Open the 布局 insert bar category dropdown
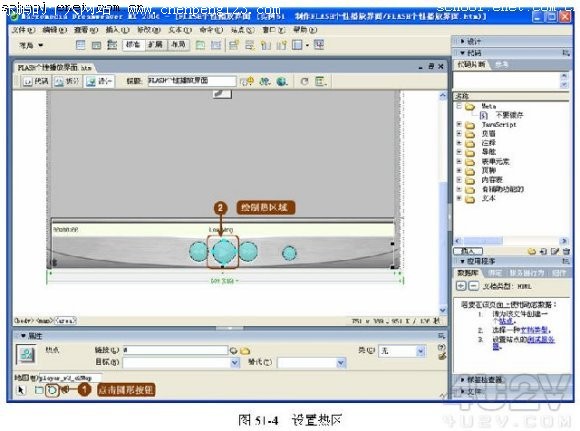Viewport: 580px width, 431px height. tap(31, 46)
